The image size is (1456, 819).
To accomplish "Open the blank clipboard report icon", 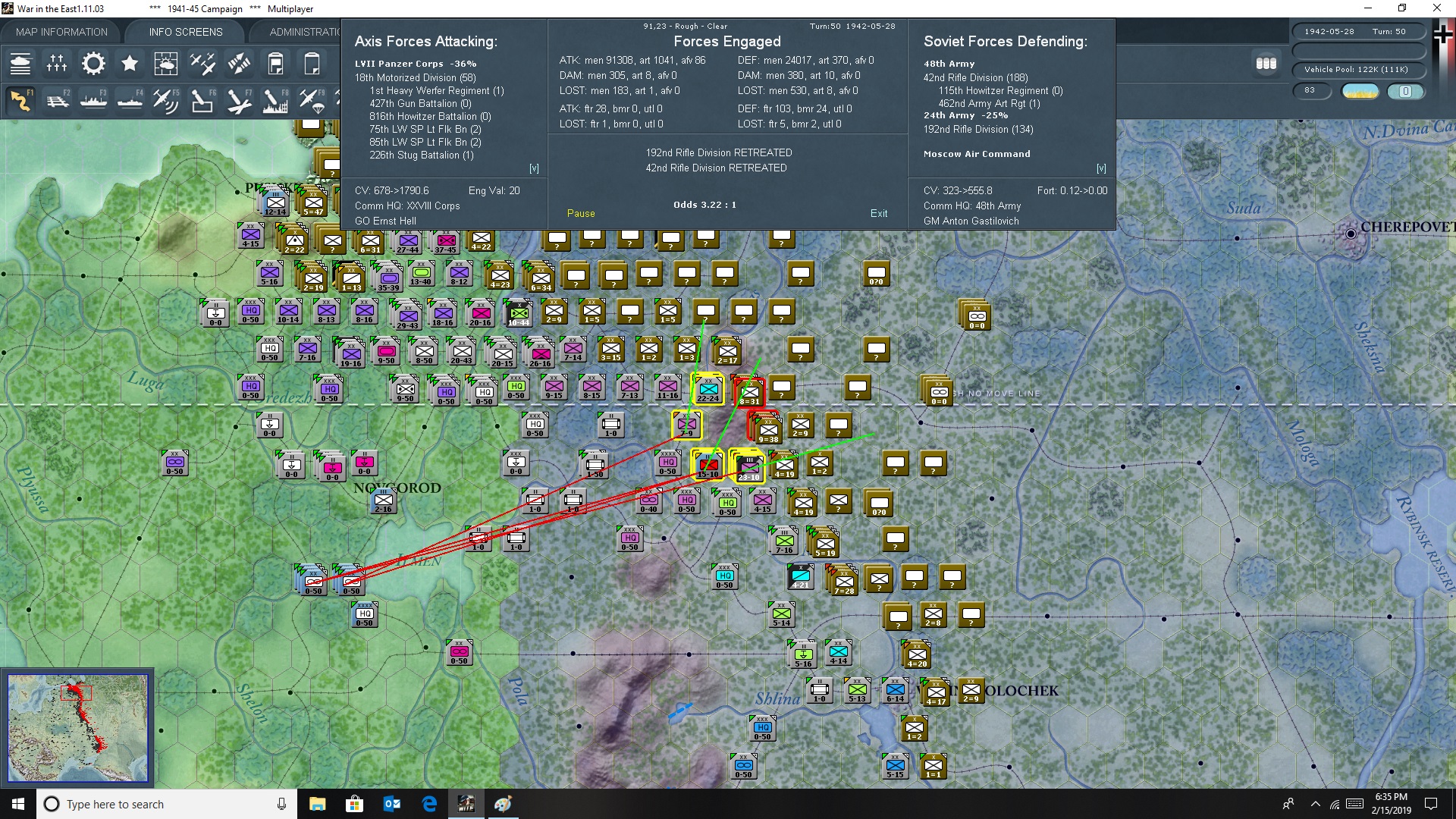I will [312, 64].
